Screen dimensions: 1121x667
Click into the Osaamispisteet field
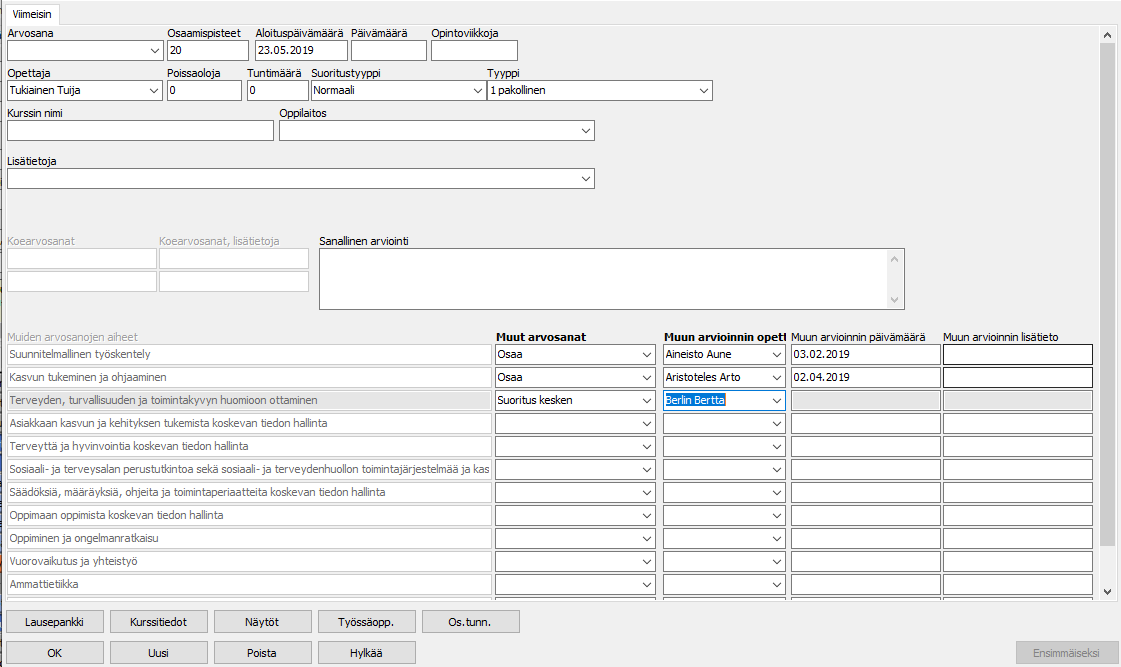click(x=207, y=51)
